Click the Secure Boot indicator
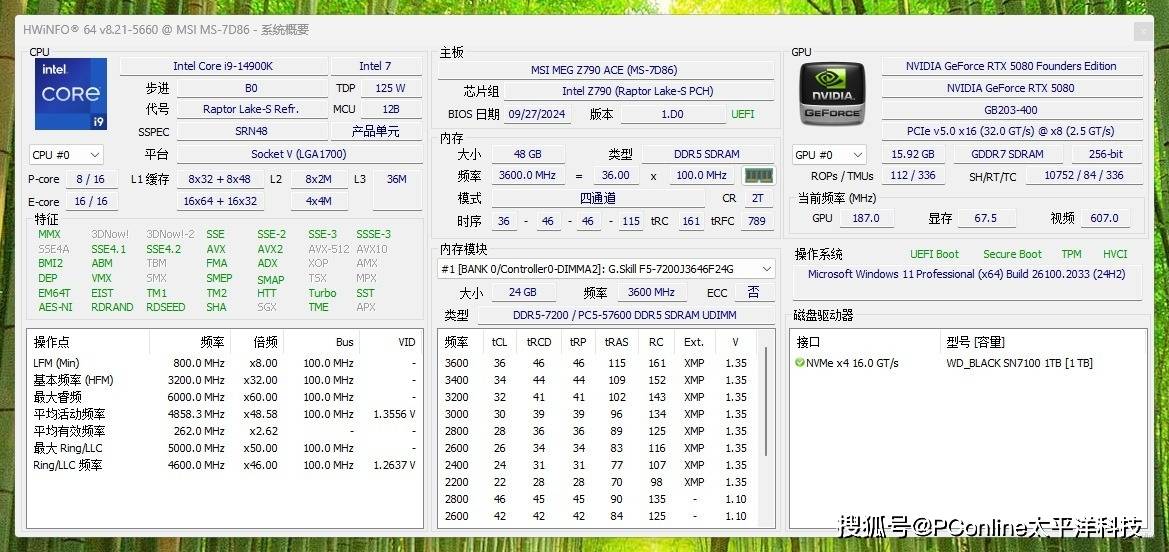This screenshot has height=552, width=1169. coord(1012,254)
